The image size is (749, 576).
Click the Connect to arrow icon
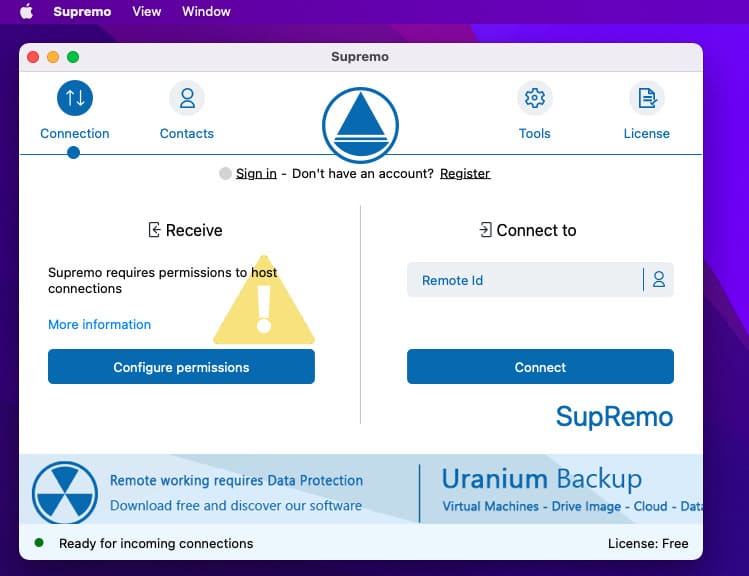click(485, 230)
